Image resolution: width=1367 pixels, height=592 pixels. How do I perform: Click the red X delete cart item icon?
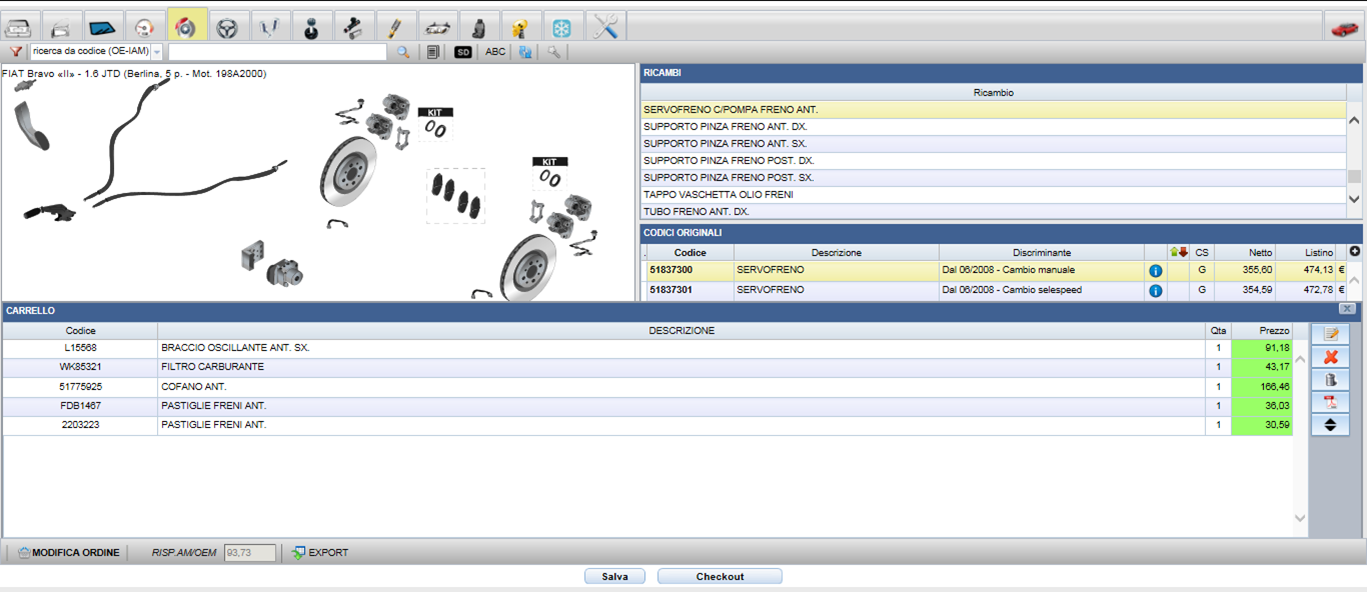click(x=1330, y=357)
